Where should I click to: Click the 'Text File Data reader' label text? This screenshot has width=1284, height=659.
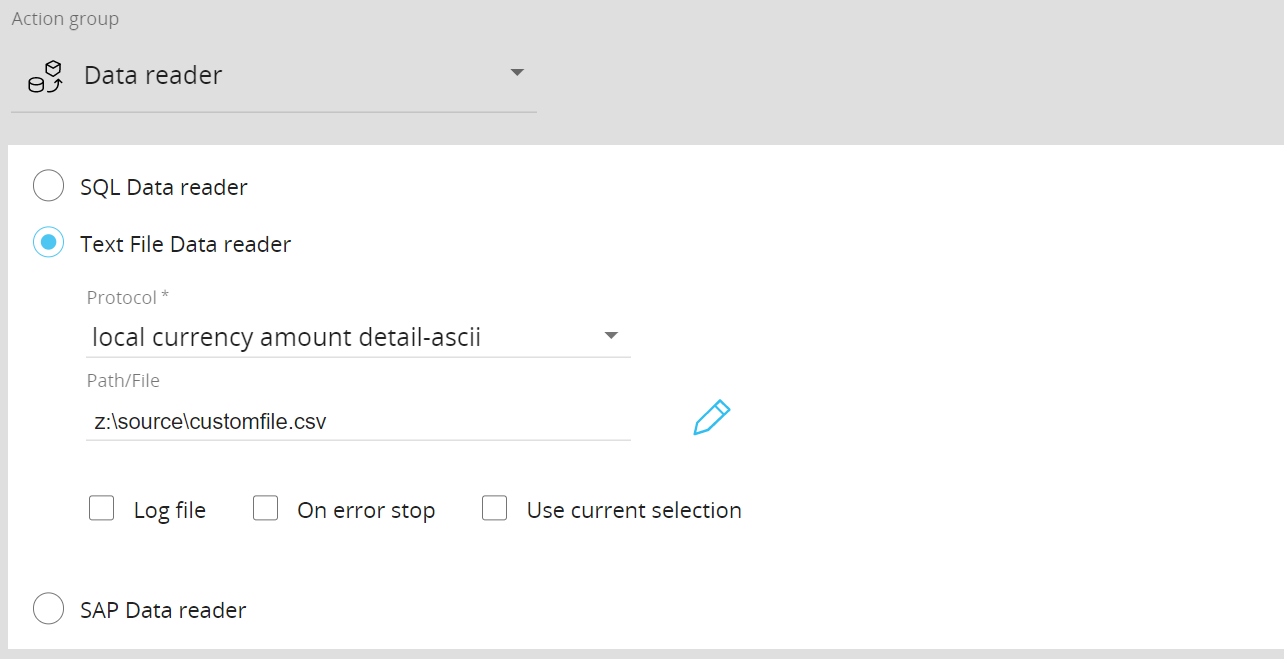tap(186, 244)
